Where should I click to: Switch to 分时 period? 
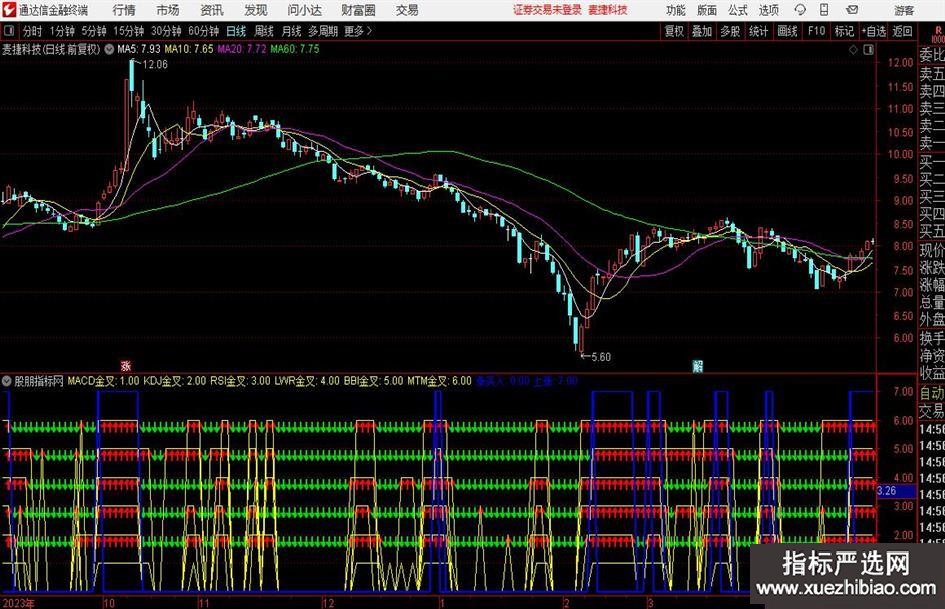[33, 31]
